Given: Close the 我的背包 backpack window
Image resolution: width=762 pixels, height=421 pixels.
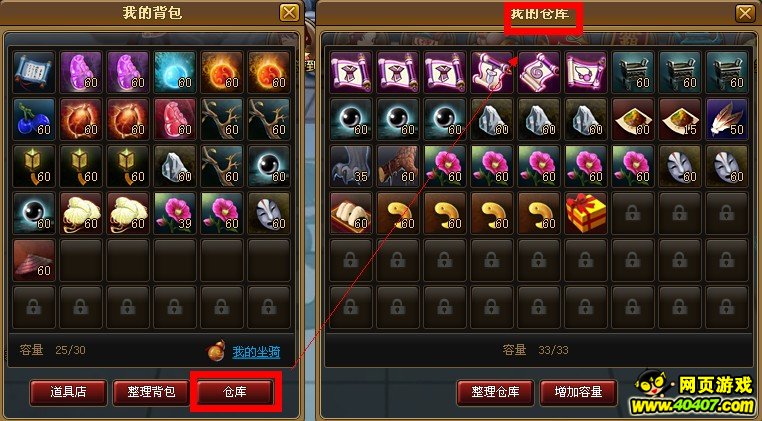Looking at the screenshot, I should 289,12.
